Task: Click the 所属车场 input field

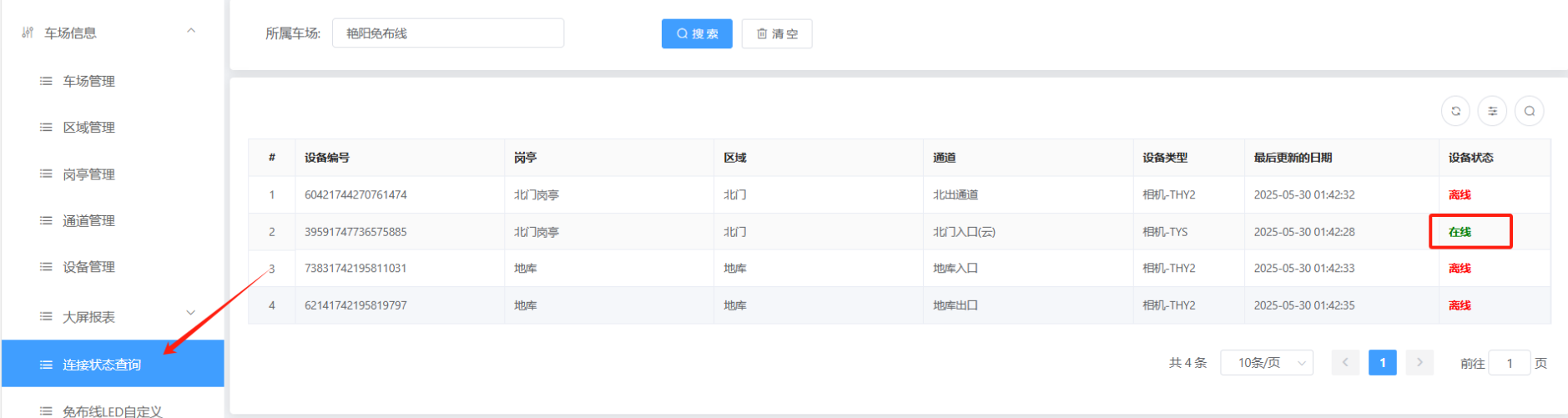Action: pyautogui.click(x=448, y=33)
